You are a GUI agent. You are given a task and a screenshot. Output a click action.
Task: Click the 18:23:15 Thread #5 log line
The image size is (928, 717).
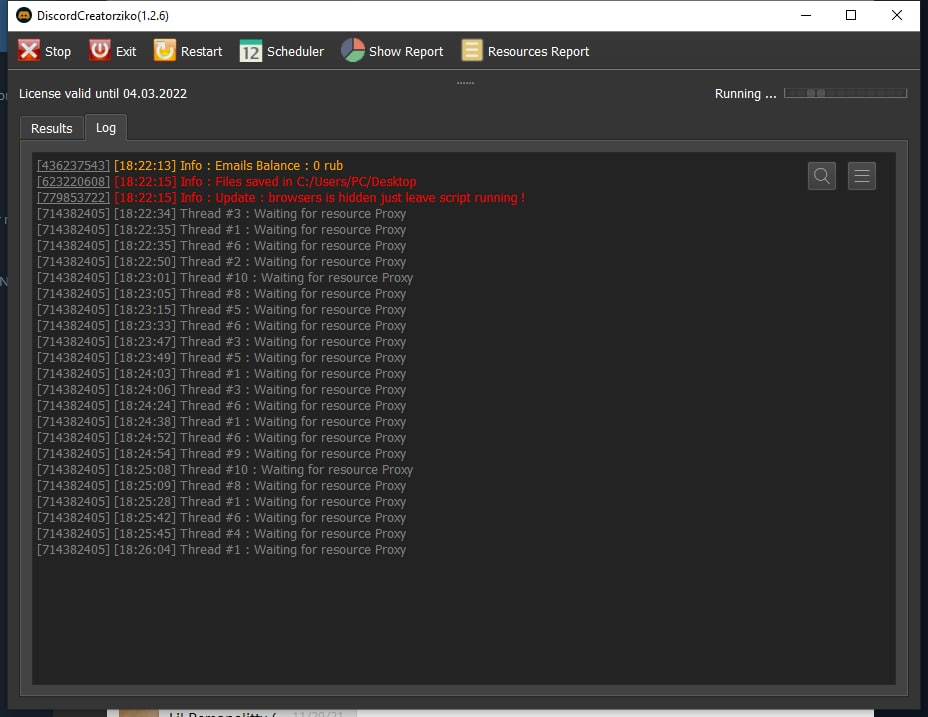tap(221, 310)
